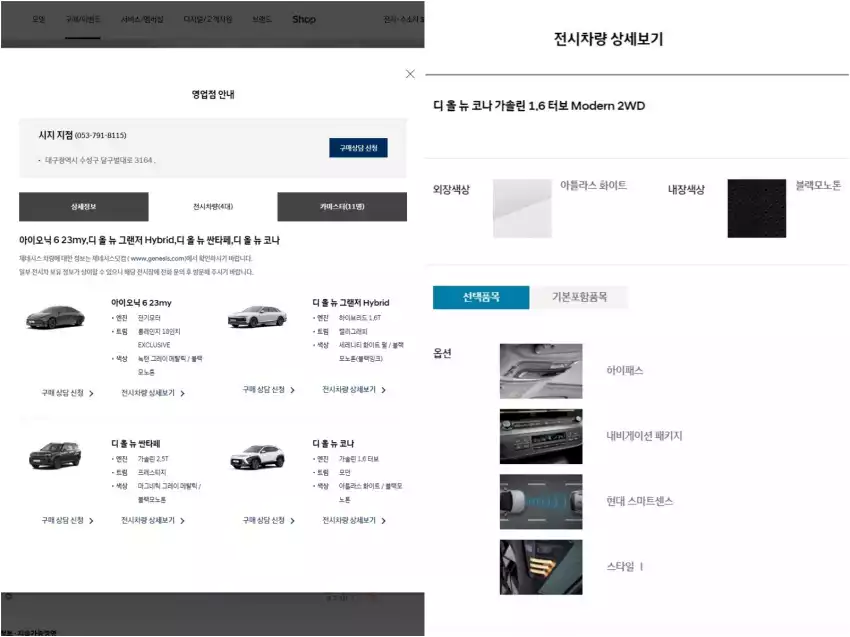The height and width of the screenshot is (637, 850).
Task: Select the 기본포함품목 tab
Action: point(579,297)
